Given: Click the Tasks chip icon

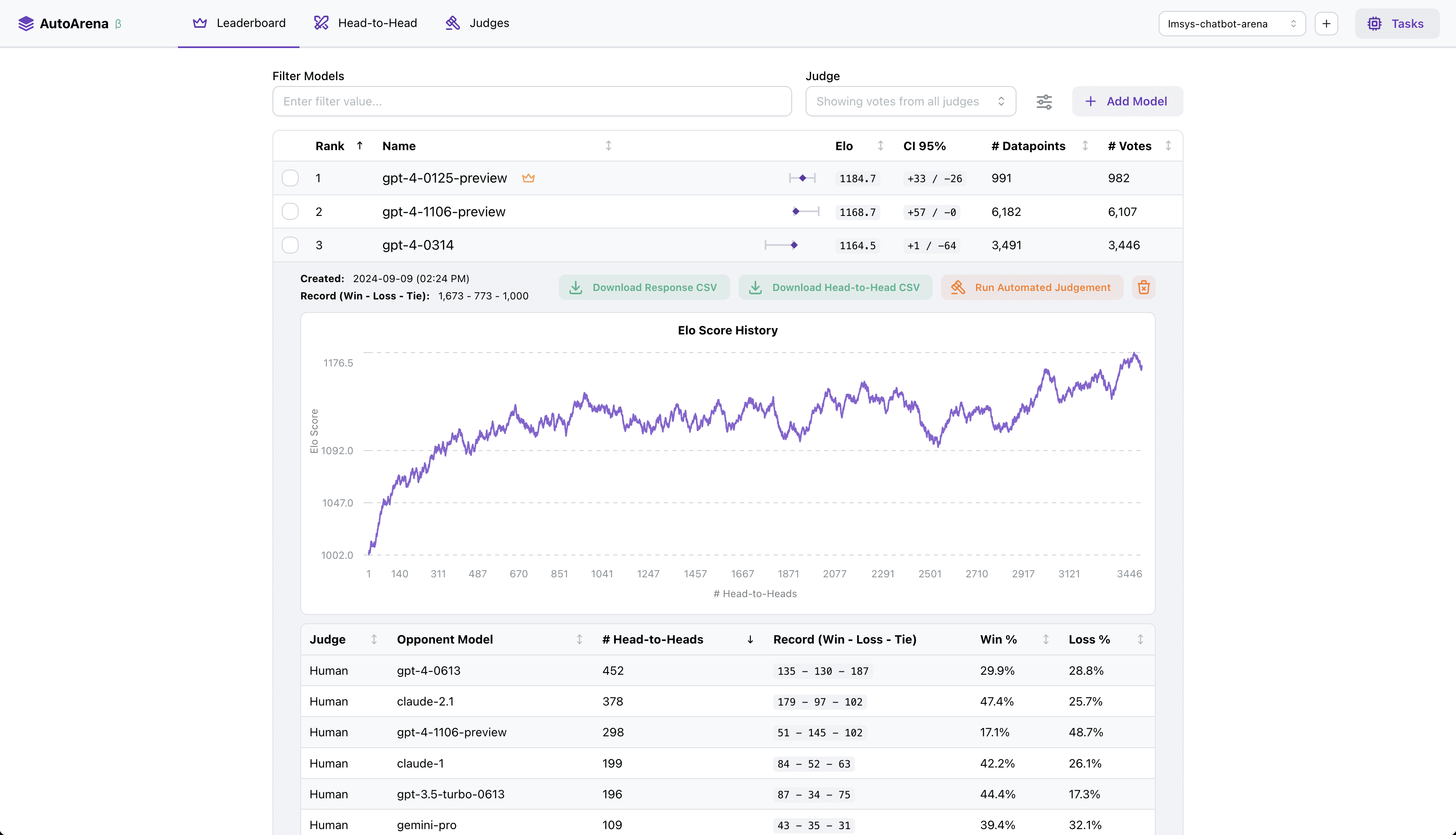Looking at the screenshot, I should [1375, 24].
